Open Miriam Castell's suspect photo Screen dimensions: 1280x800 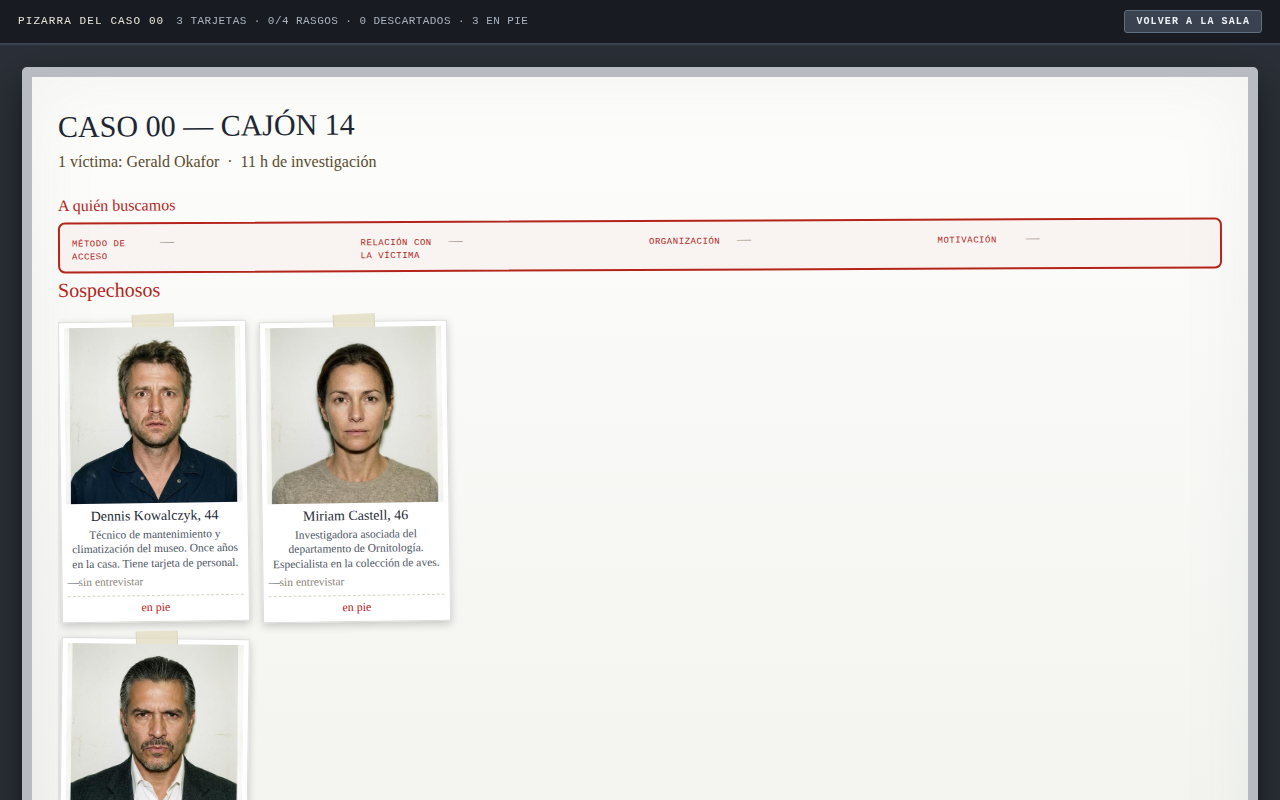coord(355,414)
